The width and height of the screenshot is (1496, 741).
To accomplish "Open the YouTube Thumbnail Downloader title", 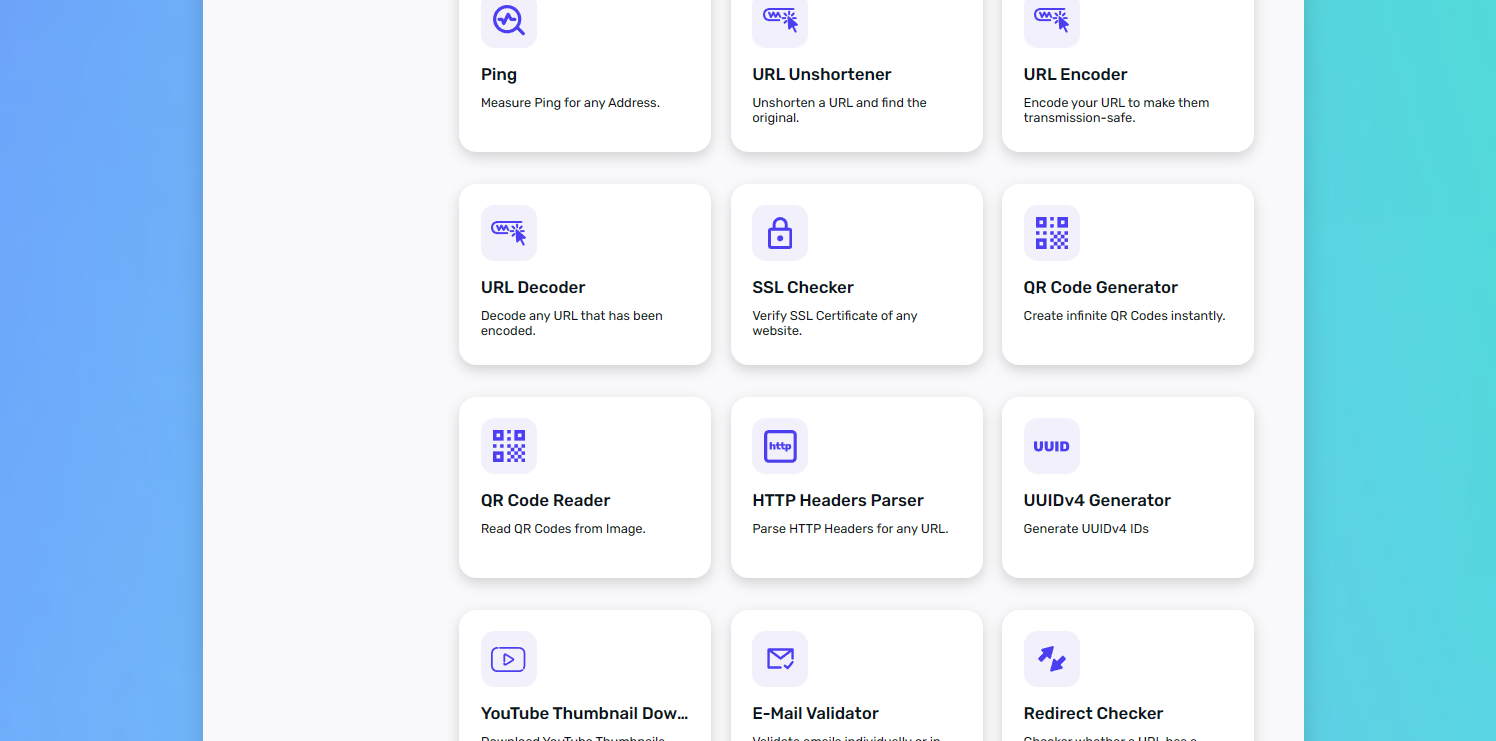I will pos(585,714).
